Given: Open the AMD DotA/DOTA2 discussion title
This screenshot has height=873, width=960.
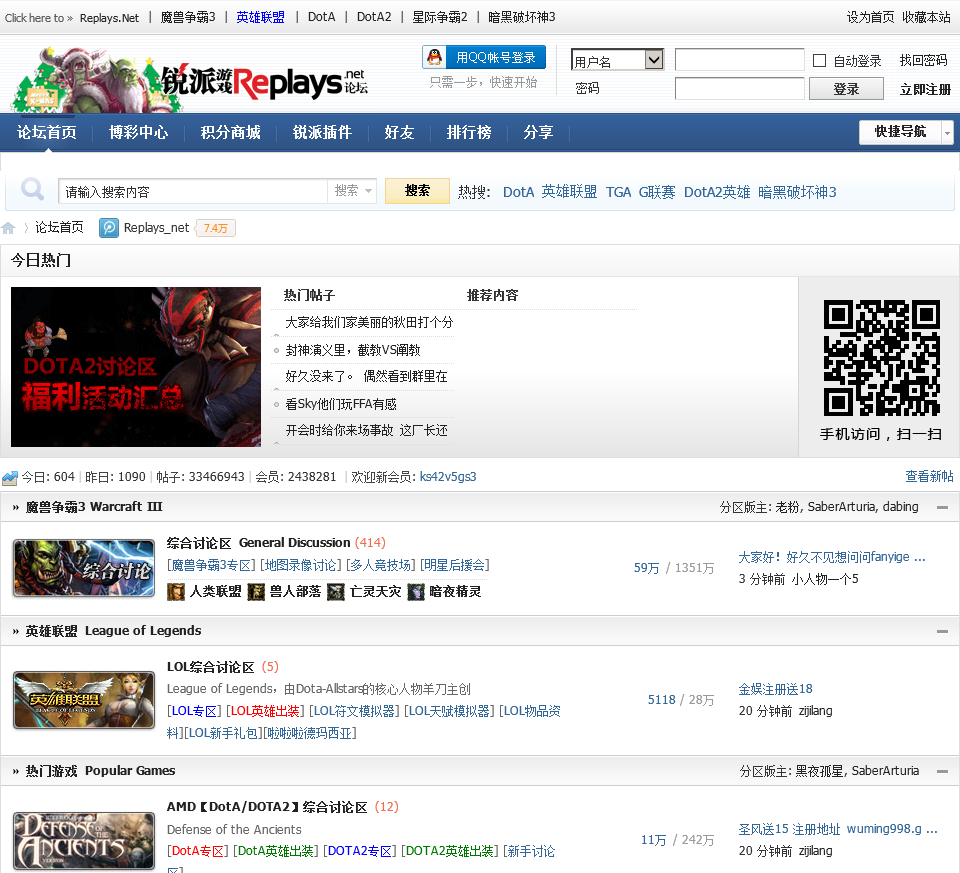Looking at the screenshot, I should (267, 807).
